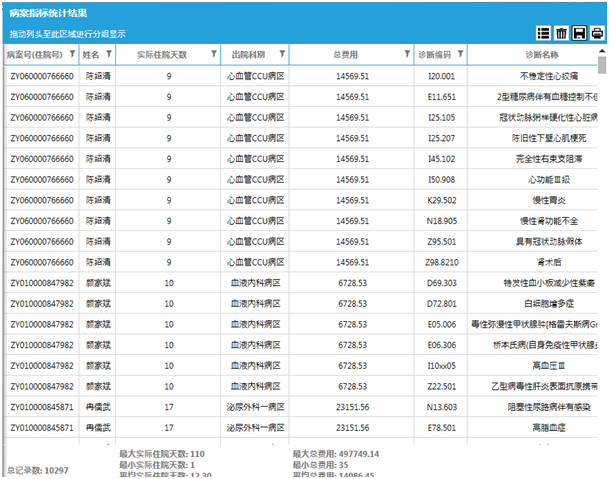The width and height of the screenshot is (609, 479).
Task: Click the printer icon
Action: pos(597,33)
